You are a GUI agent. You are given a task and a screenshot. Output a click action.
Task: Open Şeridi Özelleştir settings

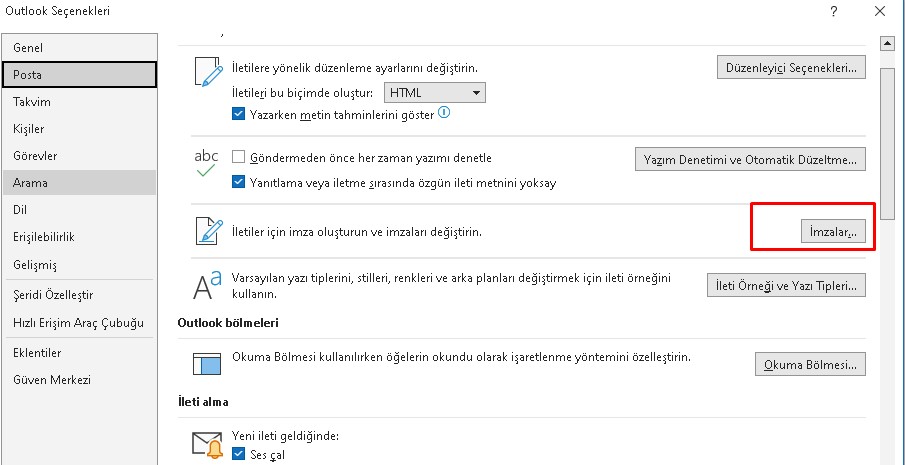click(x=79, y=295)
